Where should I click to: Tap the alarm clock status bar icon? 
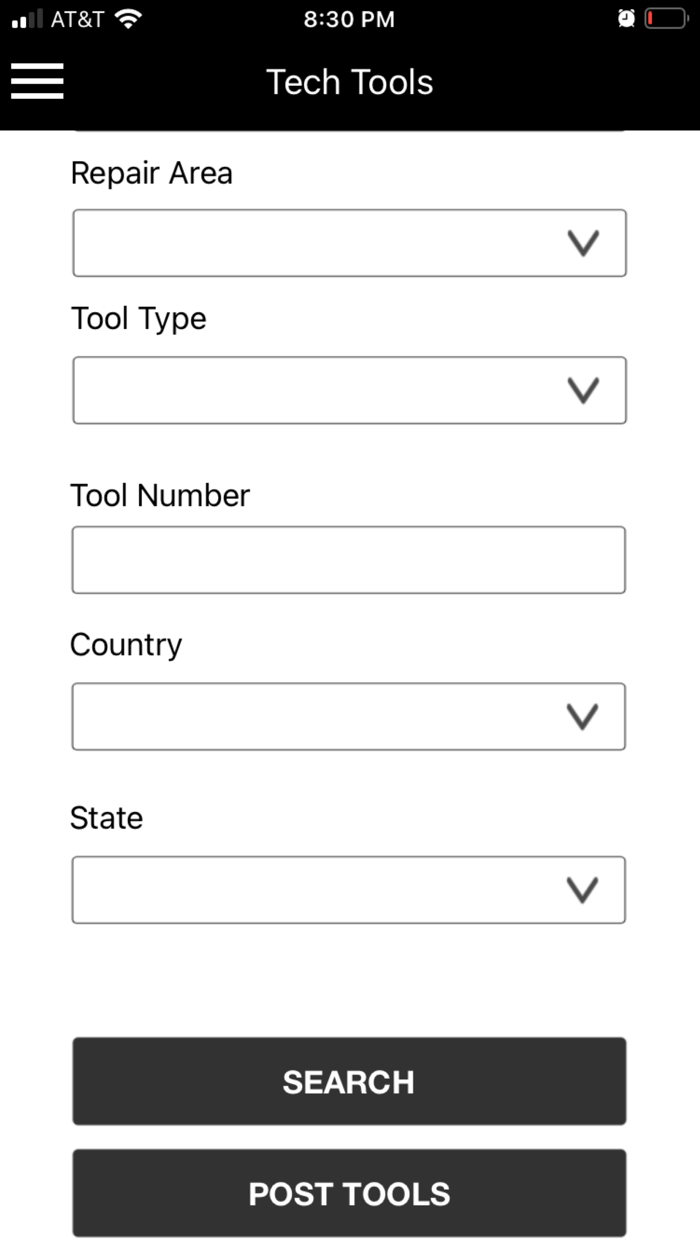(x=625, y=18)
